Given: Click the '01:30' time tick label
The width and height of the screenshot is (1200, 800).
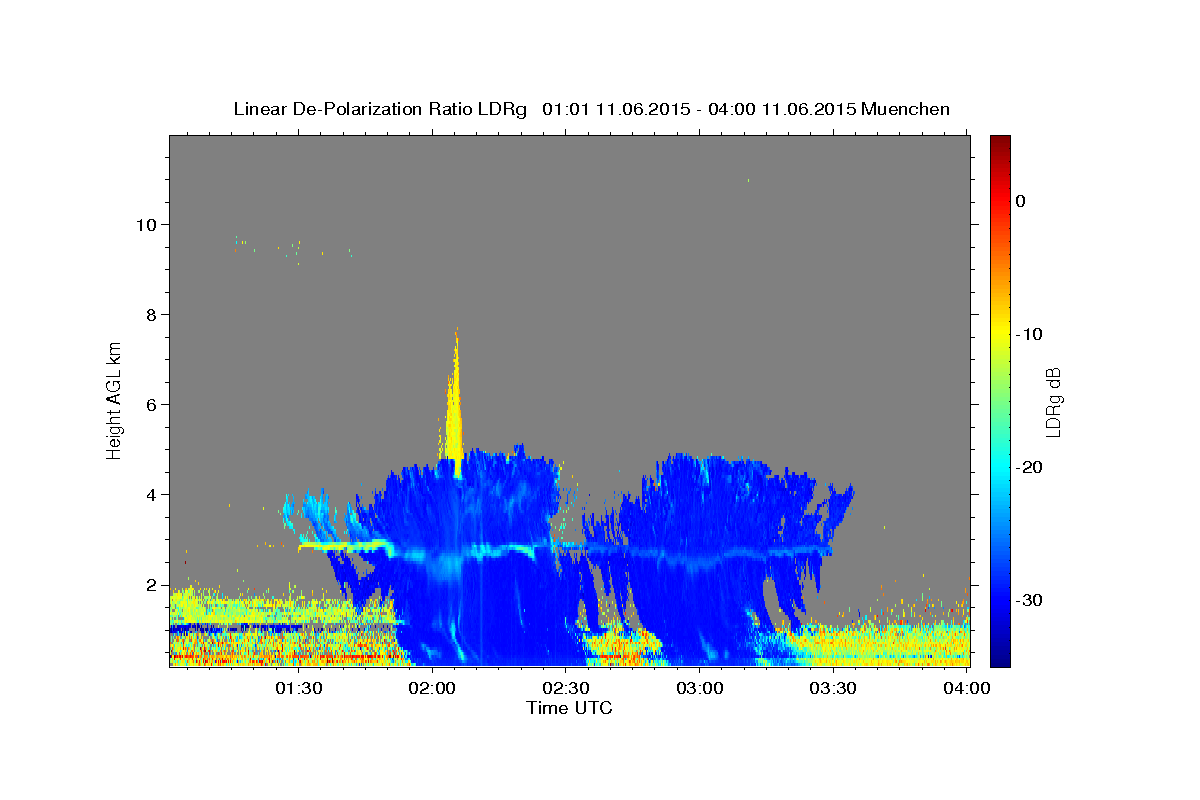Looking at the screenshot, I should (x=298, y=688).
